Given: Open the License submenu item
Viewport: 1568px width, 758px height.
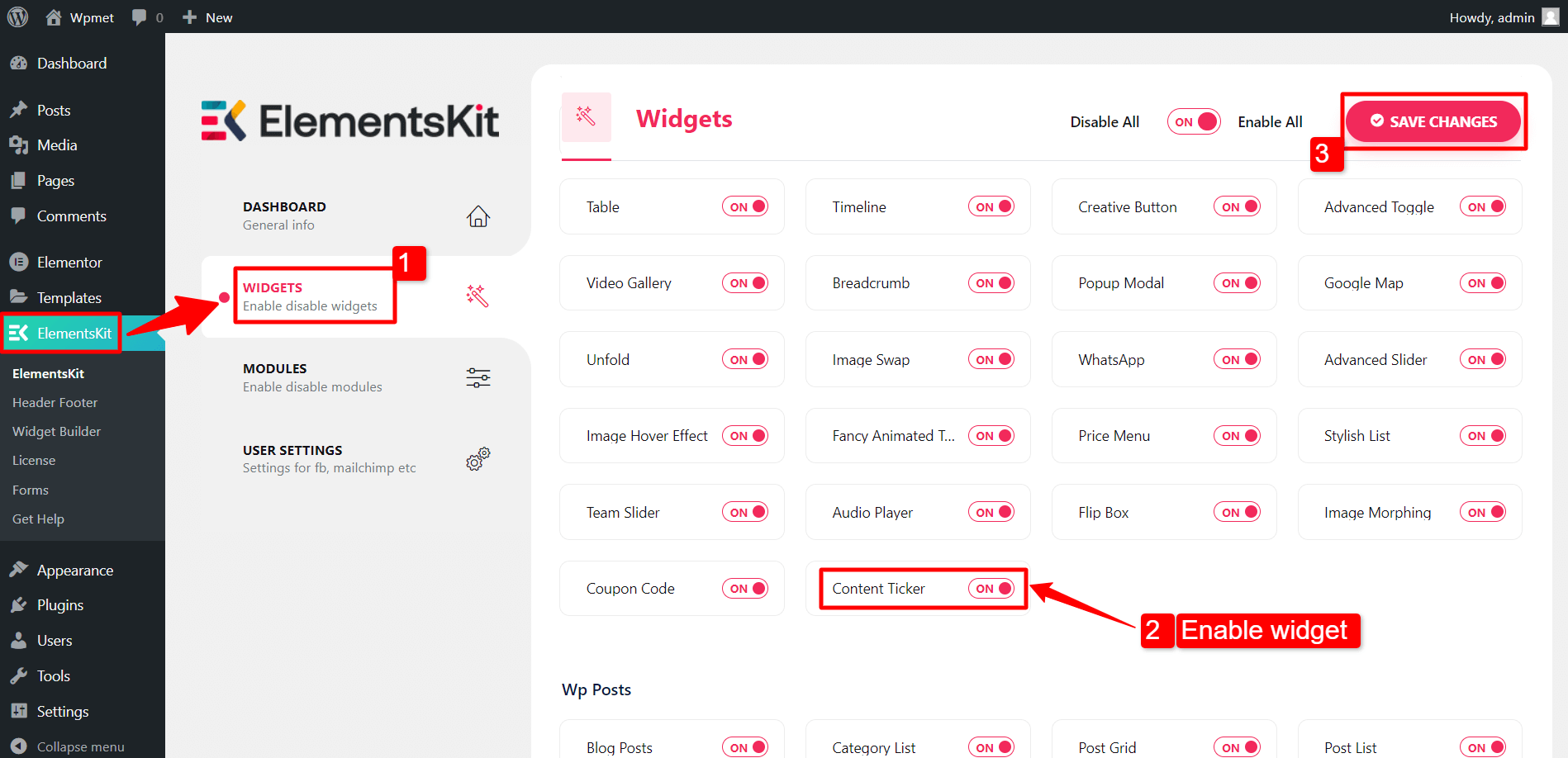Looking at the screenshot, I should point(34,460).
